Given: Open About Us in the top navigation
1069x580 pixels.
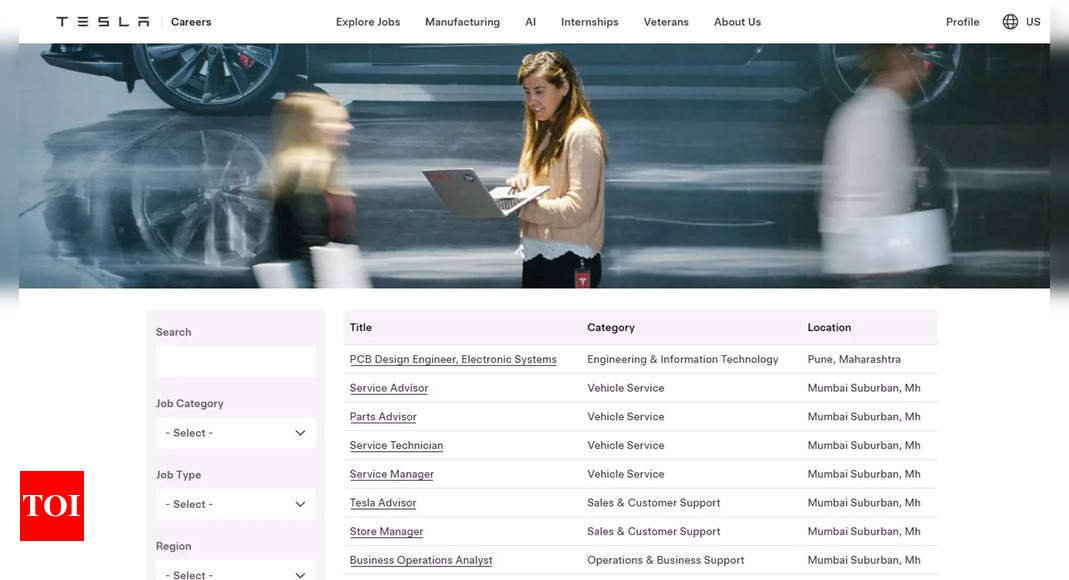Looking at the screenshot, I should tap(737, 22).
